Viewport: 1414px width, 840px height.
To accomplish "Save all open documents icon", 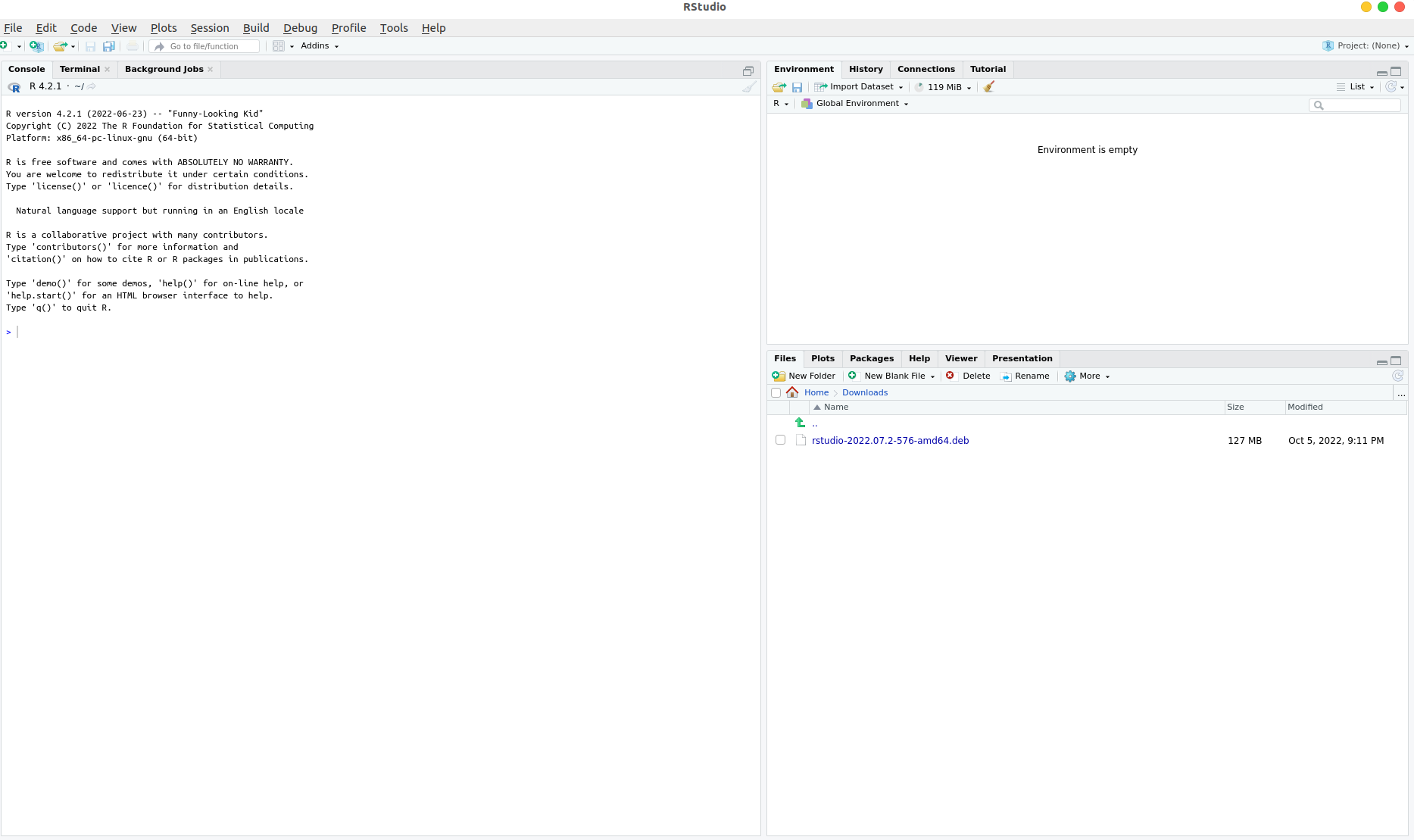I will 109,46.
